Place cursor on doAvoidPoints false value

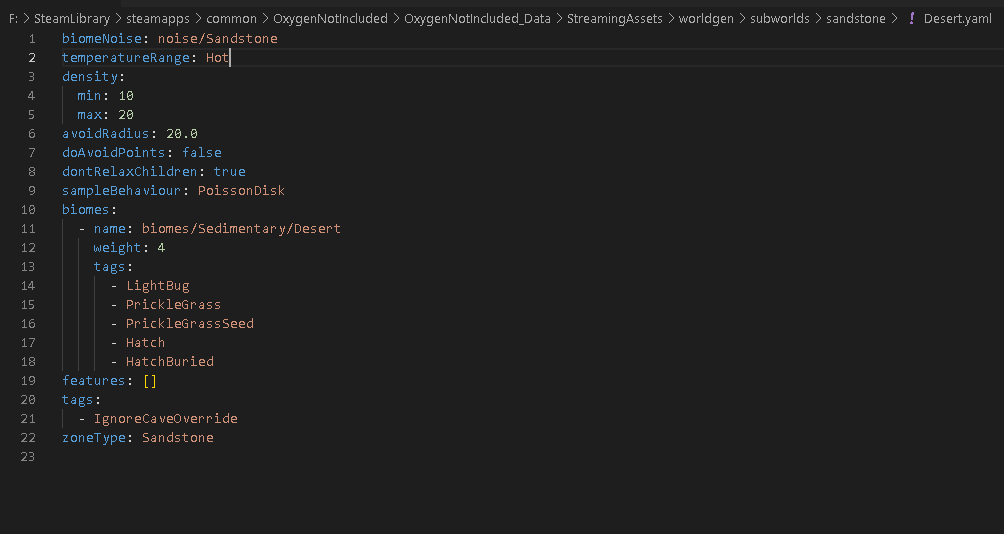[x=202, y=153]
